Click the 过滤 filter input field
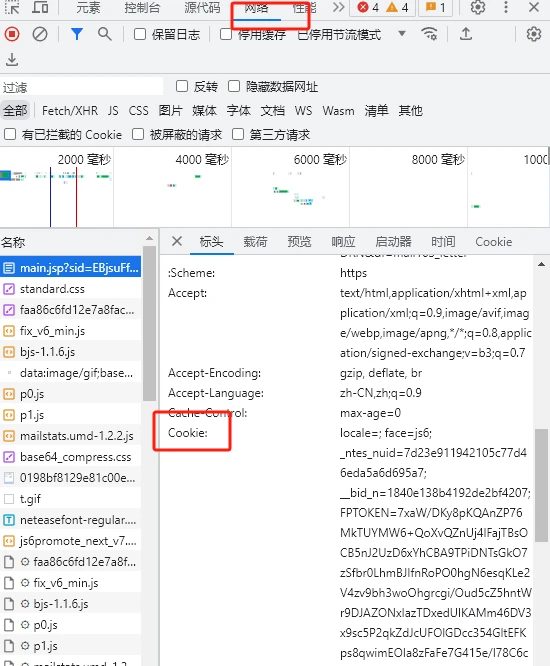This screenshot has height=666, width=550. click(82, 87)
